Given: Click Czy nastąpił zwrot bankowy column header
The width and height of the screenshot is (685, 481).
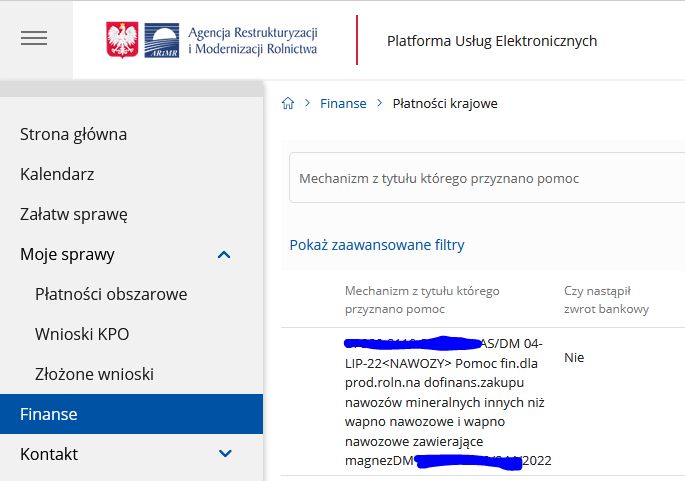Looking at the screenshot, I should pyautogui.click(x=606, y=300).
